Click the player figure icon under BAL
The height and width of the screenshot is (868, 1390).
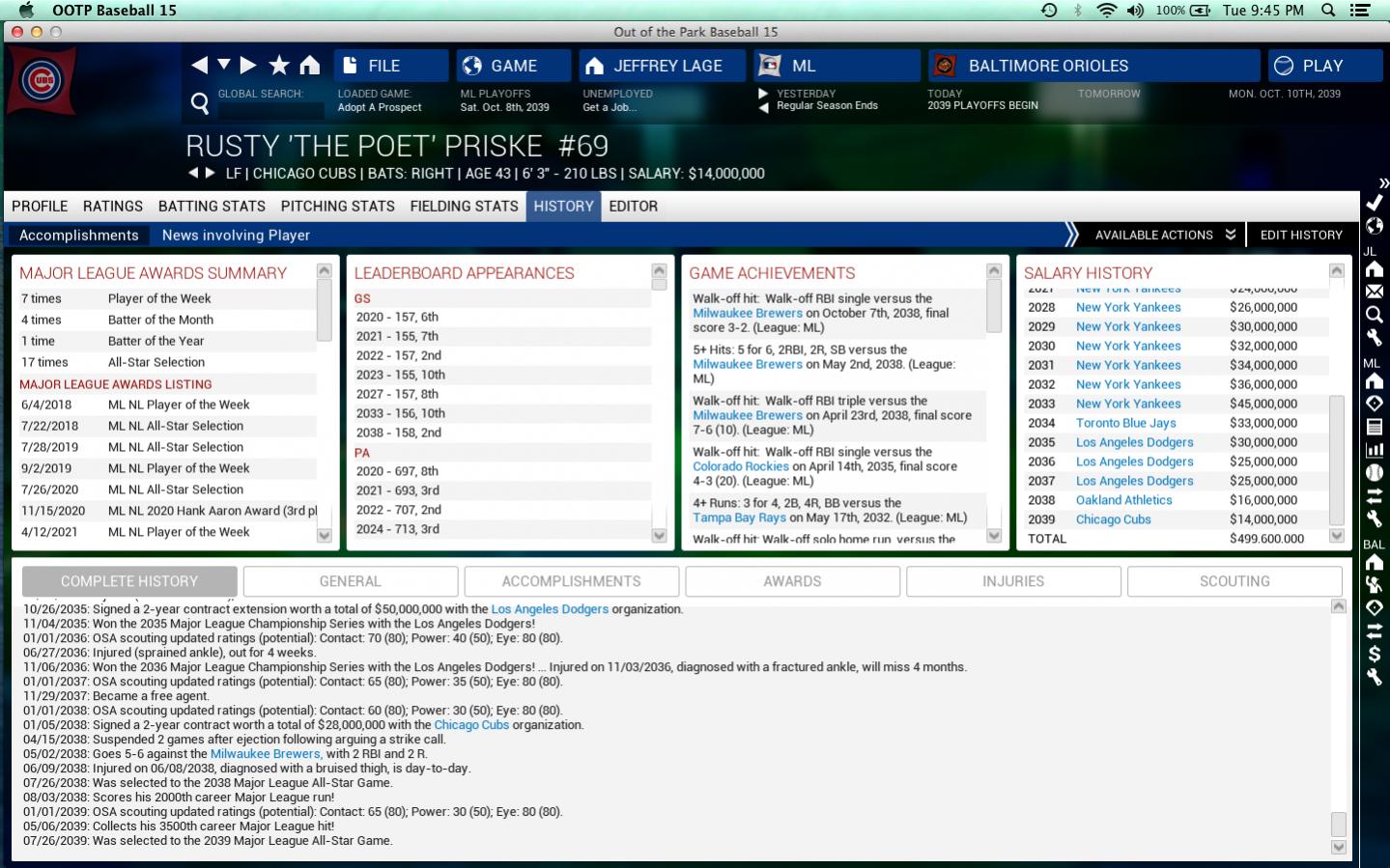1375,585
